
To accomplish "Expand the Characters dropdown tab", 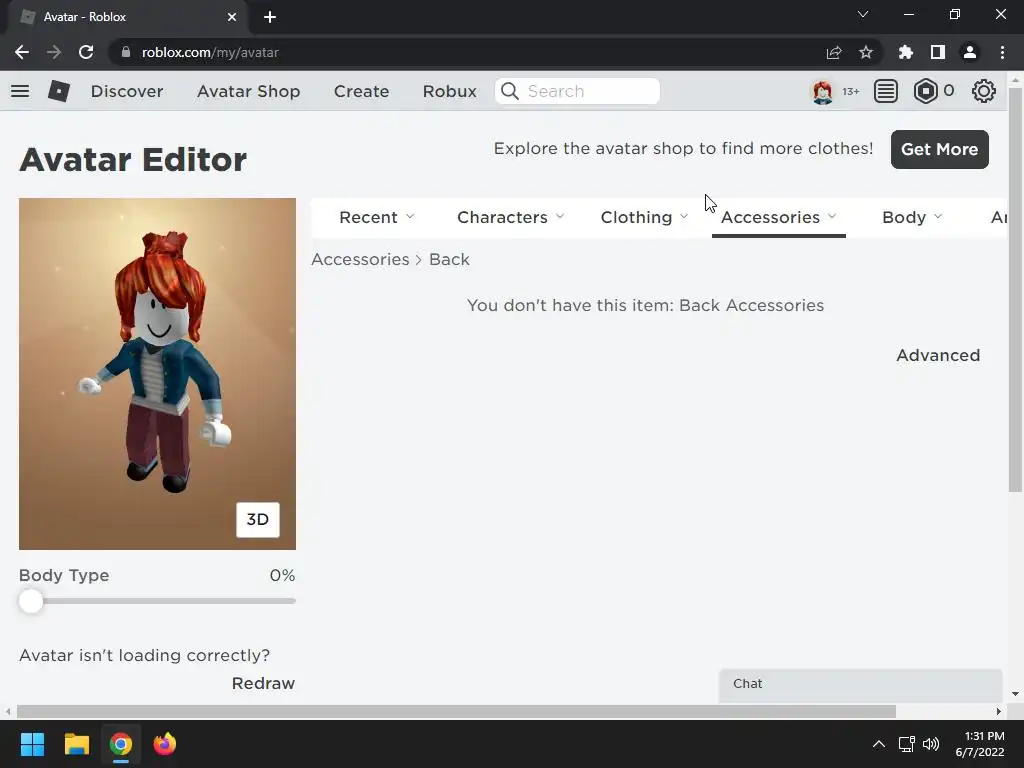I will (x=511, y=217).
